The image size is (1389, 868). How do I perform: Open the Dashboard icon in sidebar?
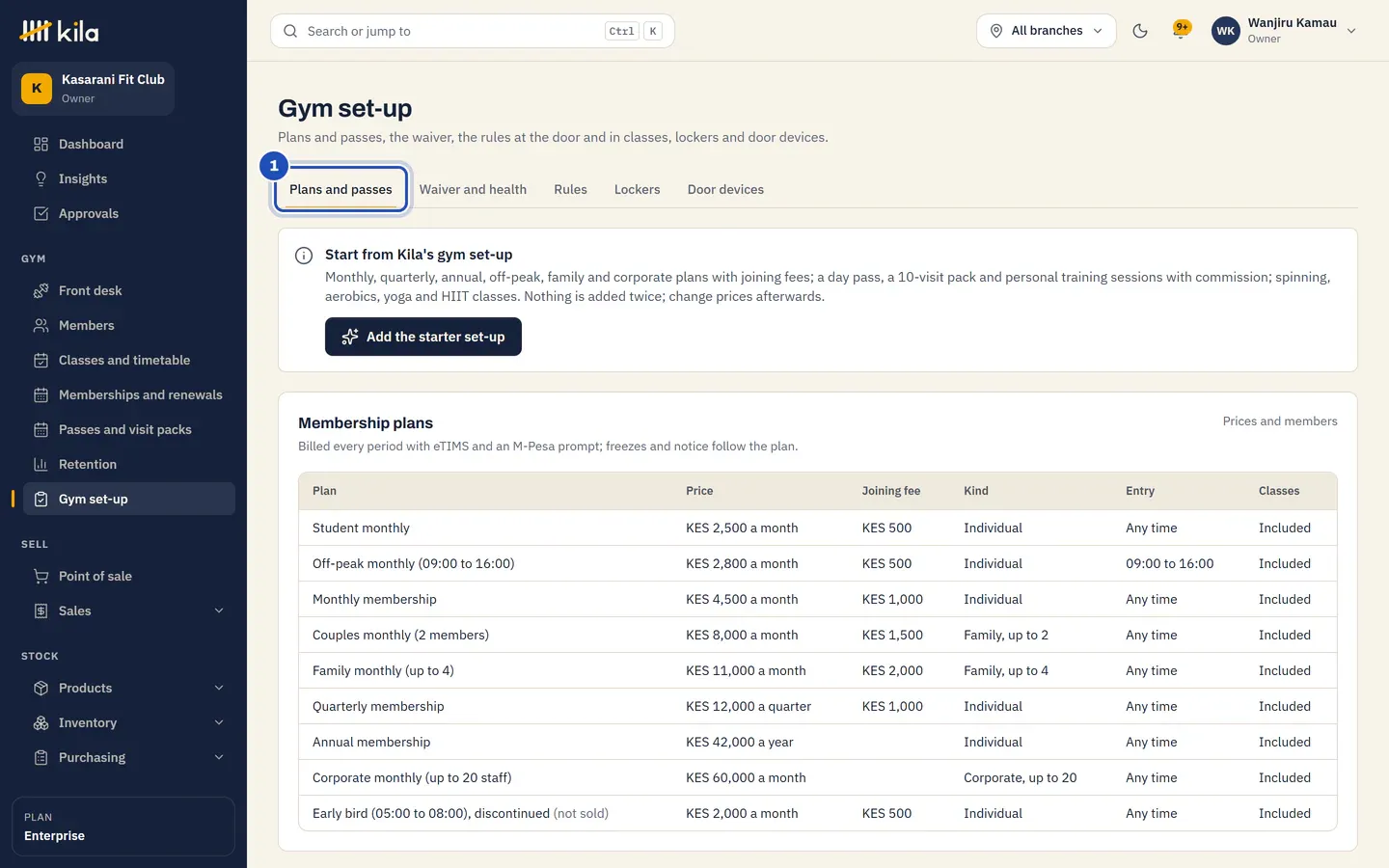tap(41, 144)
